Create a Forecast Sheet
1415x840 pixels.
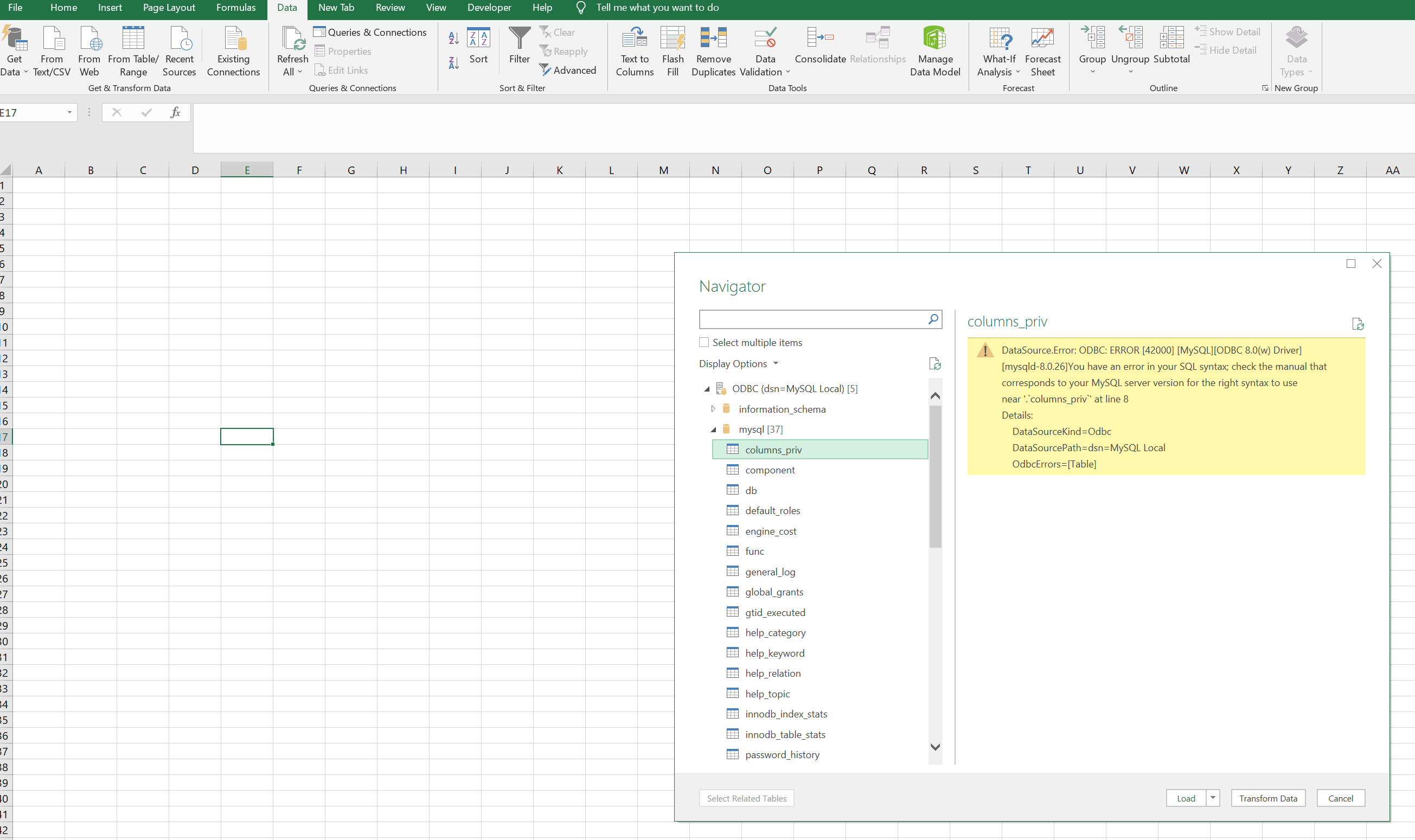click(x=1042, y=51)
